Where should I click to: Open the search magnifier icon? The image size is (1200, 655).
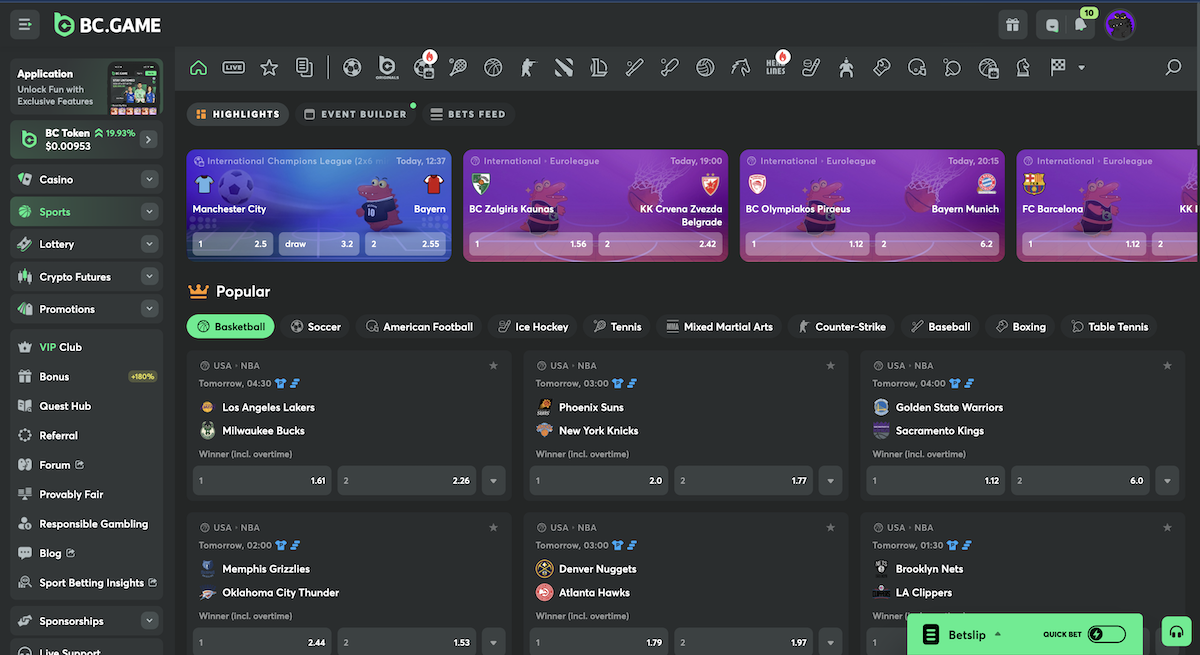[1173, 68]
